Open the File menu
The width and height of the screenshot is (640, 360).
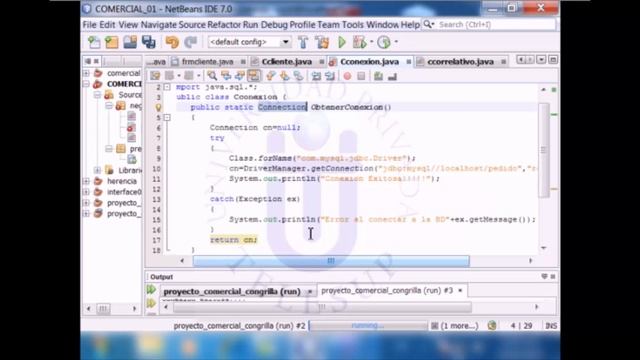pos(89,25)
